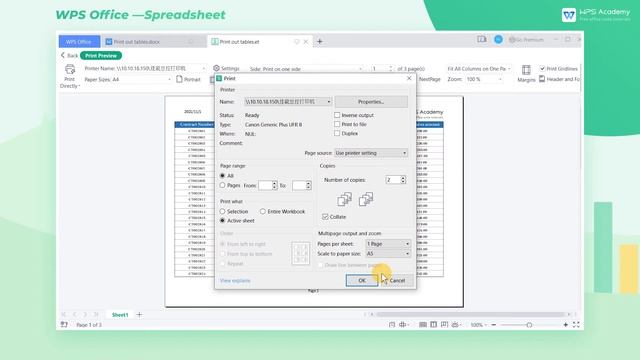Select the Pages range radio button
640x360 pixels.
click(x=222, y=185)
